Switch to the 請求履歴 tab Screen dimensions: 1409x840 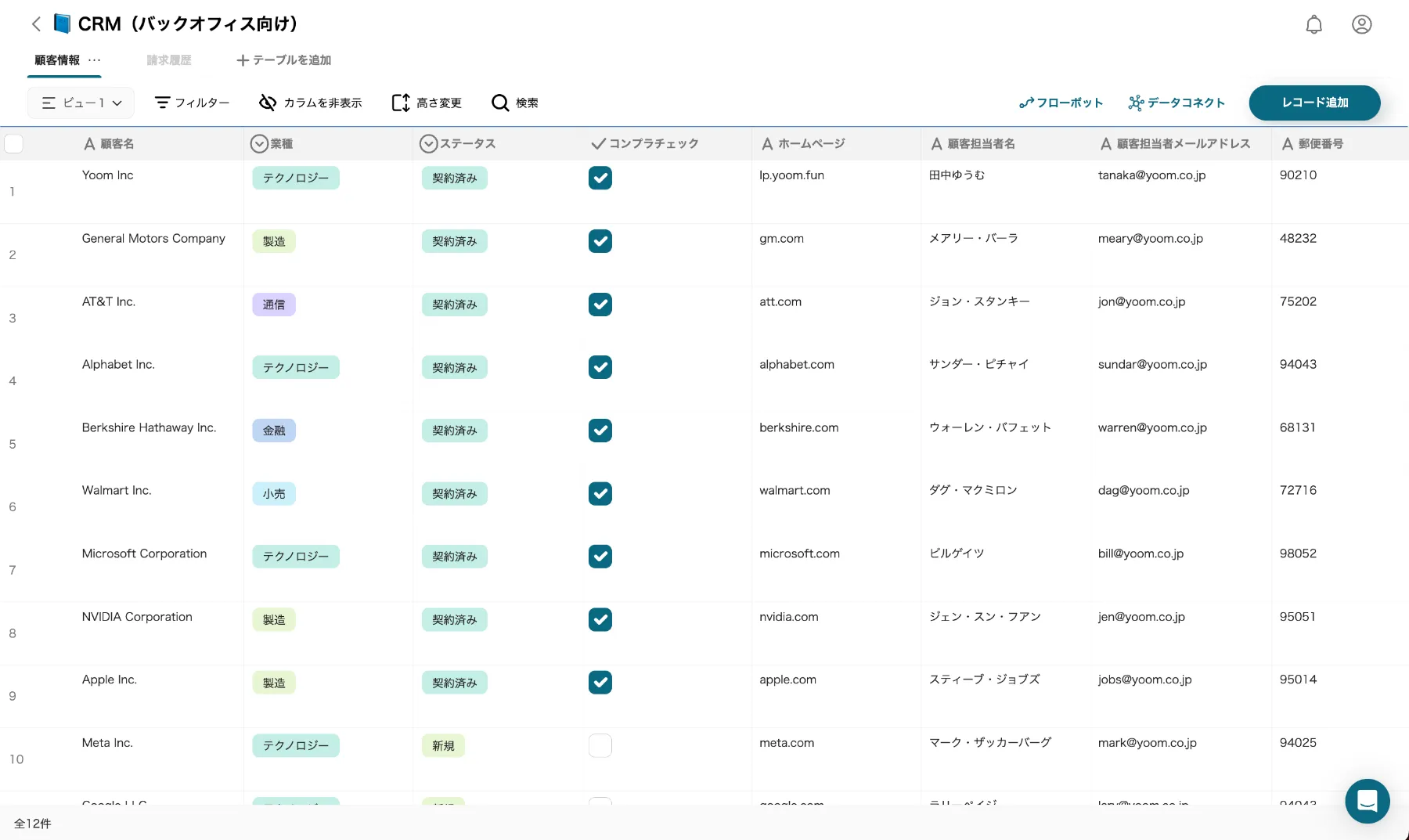(168, 59)
